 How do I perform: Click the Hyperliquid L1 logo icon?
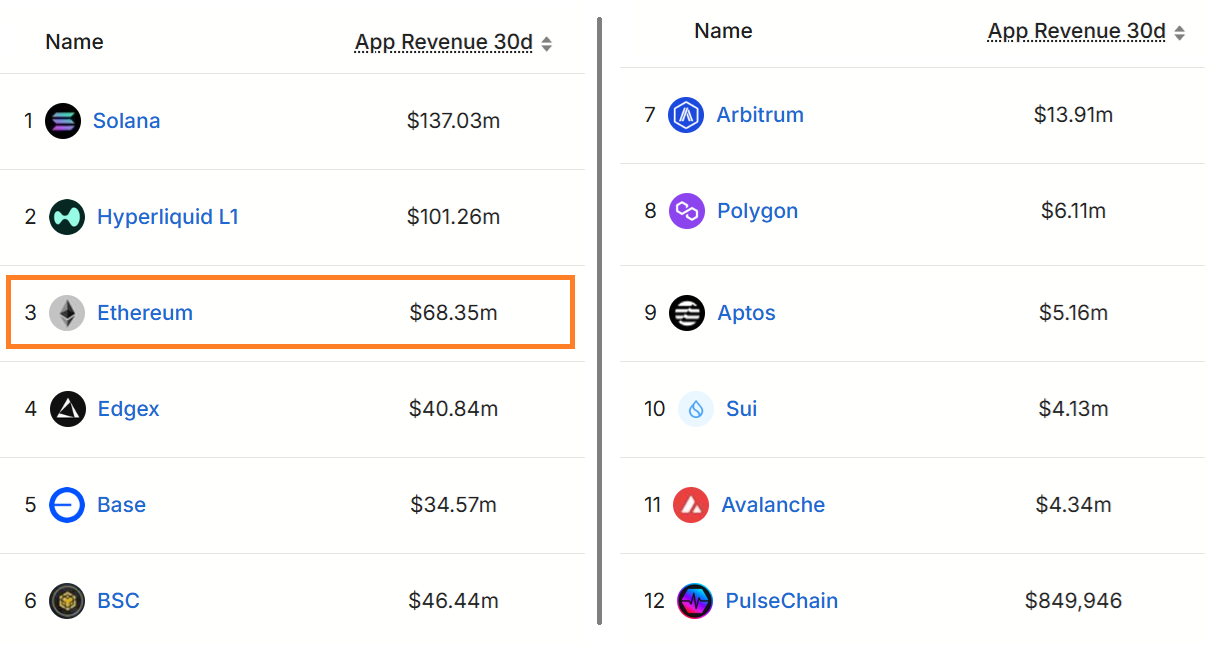[67, 217]
